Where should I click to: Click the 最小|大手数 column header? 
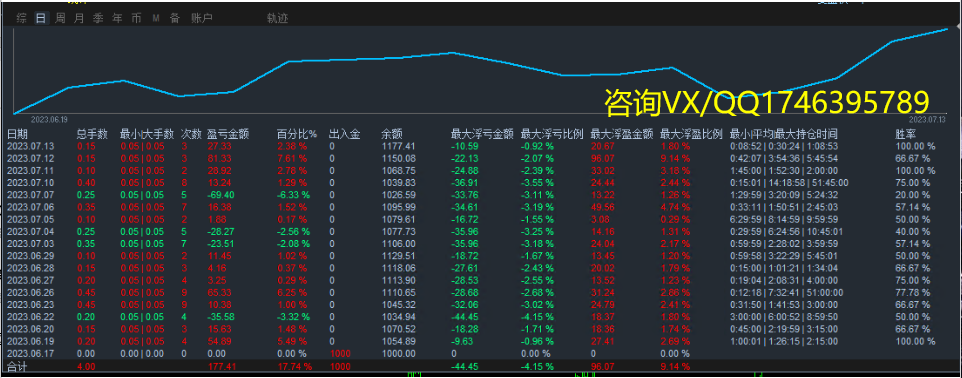(147, 134)
